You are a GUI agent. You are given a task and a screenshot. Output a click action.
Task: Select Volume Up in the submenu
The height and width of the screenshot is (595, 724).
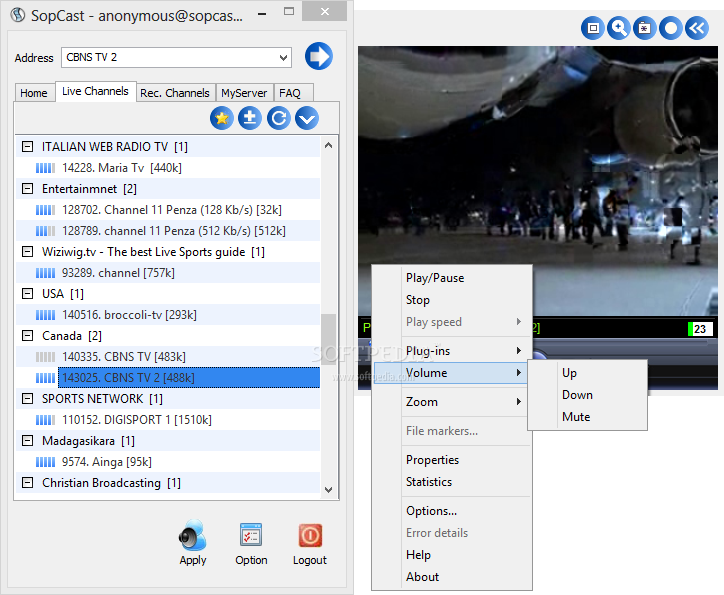[587, 373]
